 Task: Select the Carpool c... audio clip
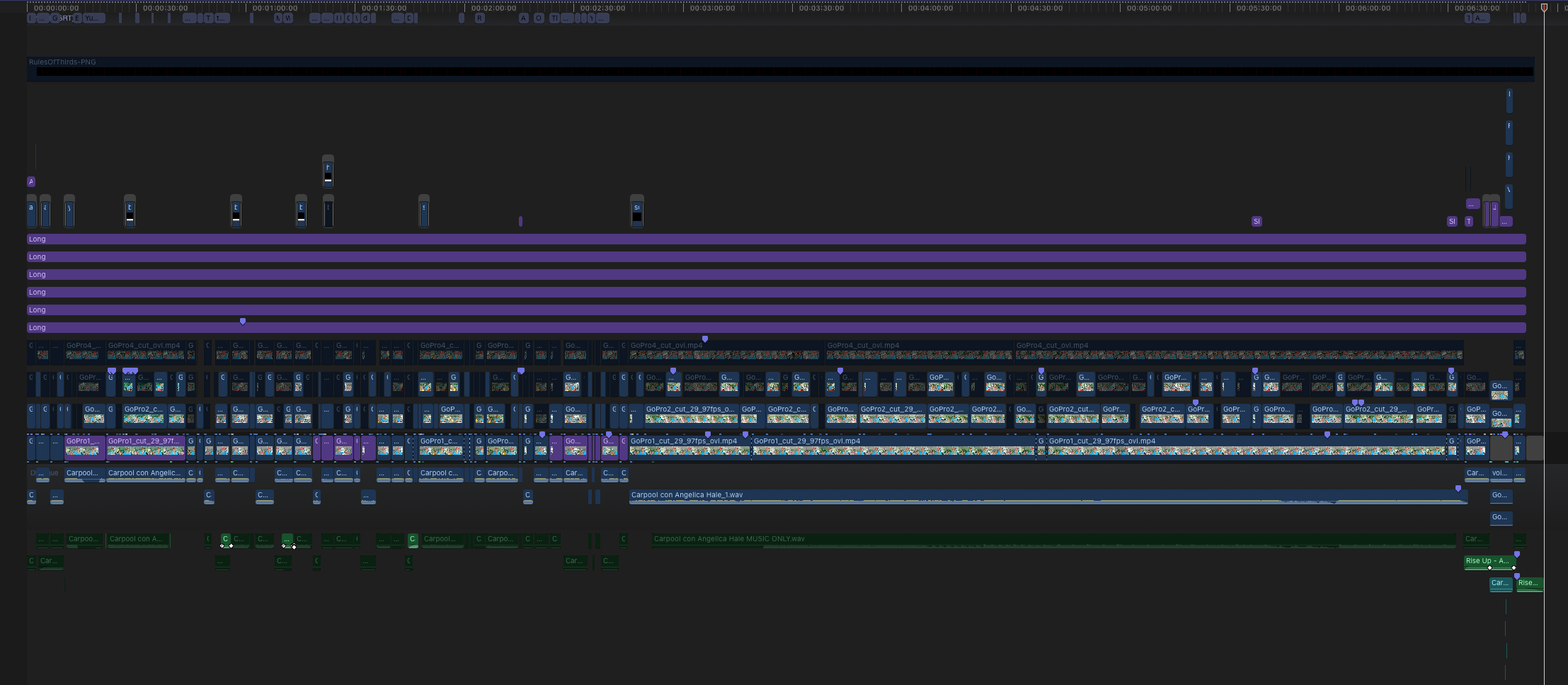(440, 475)
